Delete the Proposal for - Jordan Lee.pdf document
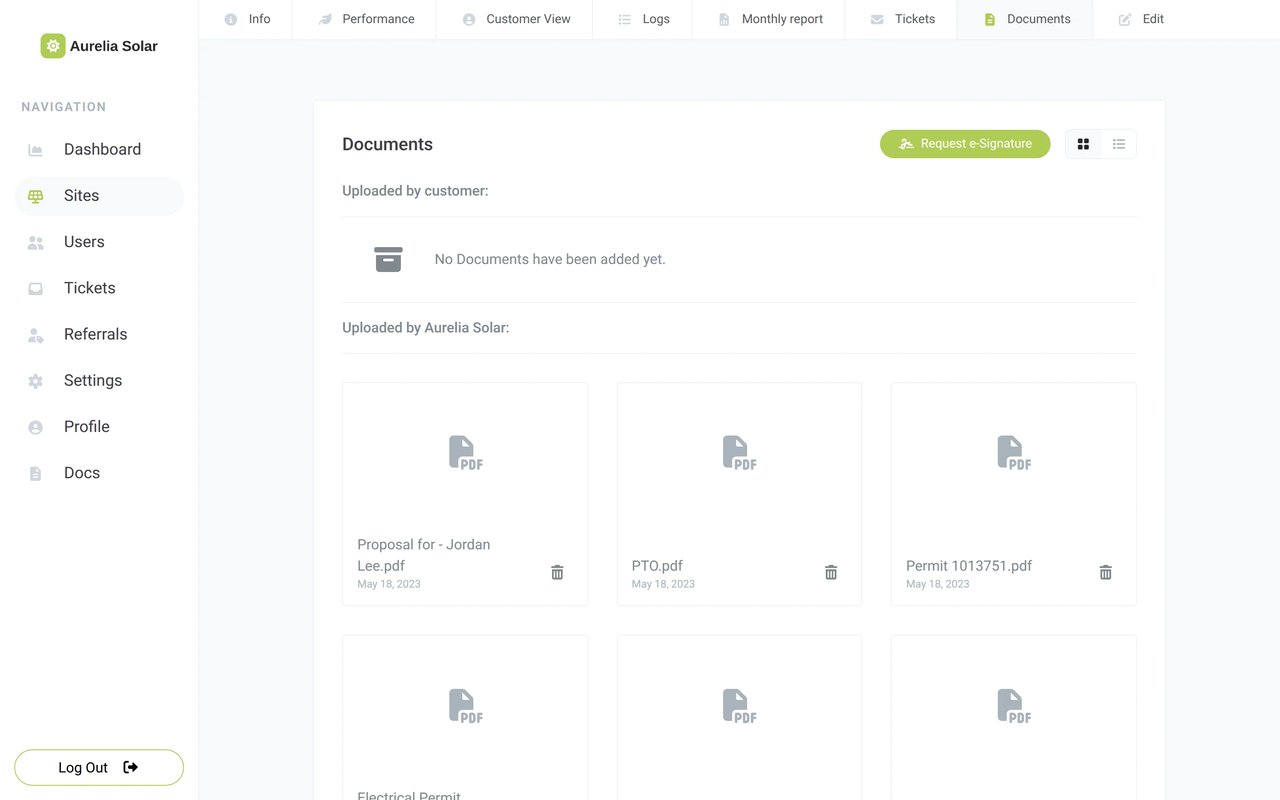The image size is (1280, 800). pos(557,572)
